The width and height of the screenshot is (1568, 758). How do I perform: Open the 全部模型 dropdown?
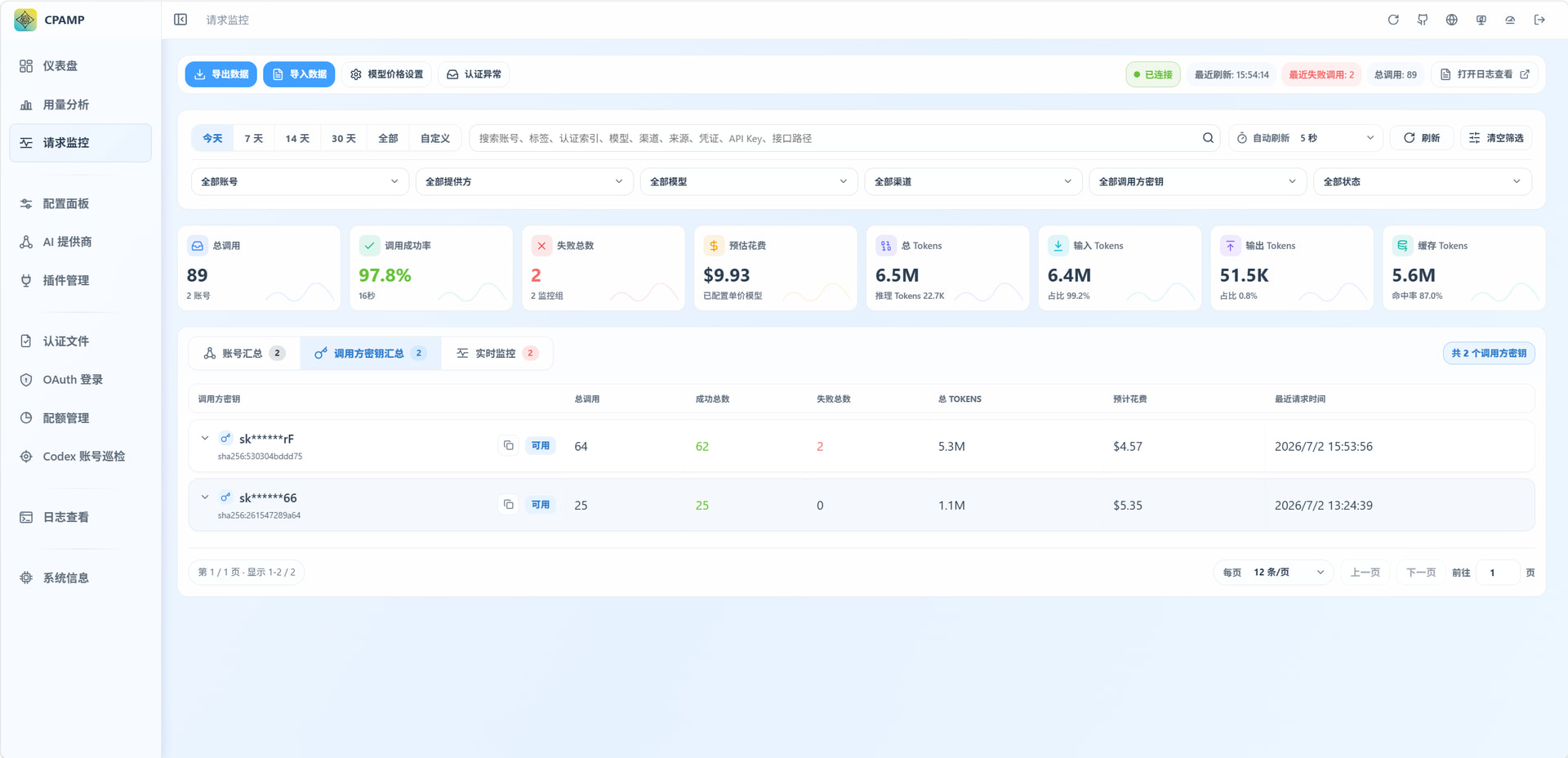pos(749,181)
